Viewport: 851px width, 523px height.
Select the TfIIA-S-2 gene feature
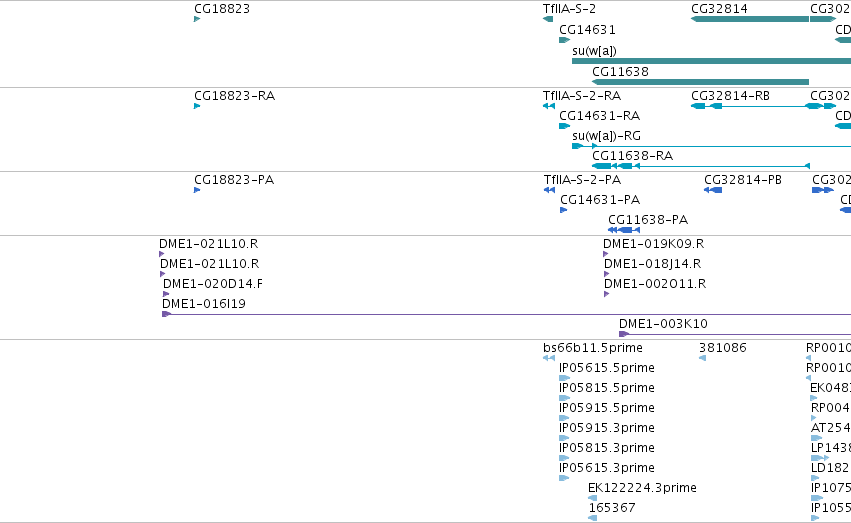548,19
